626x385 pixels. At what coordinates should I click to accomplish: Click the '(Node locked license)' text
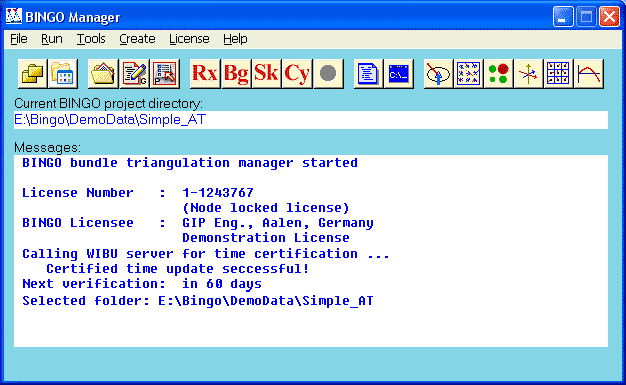pos(266,208)
